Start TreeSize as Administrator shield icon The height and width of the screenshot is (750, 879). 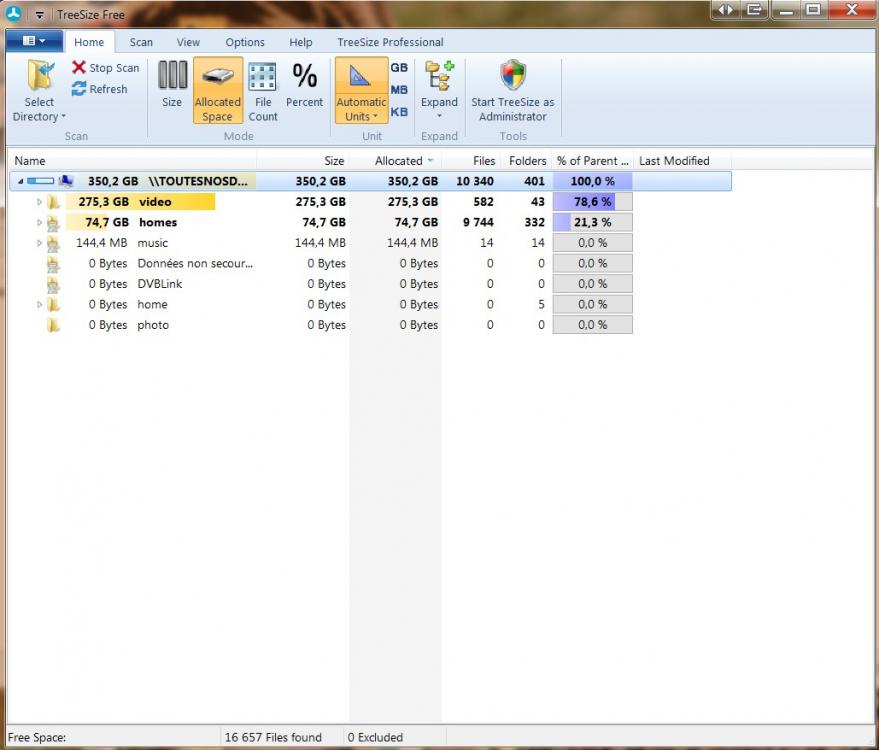[513, 75]
